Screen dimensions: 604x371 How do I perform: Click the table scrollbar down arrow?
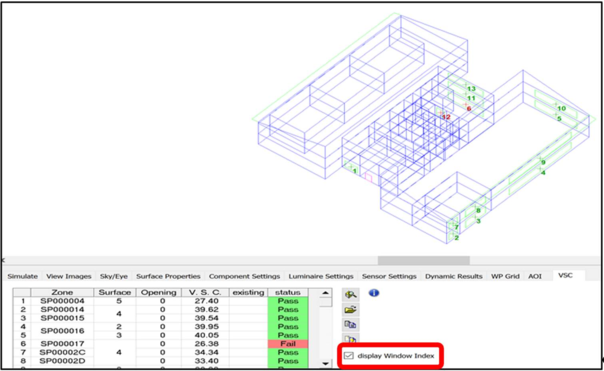coord(325,363)
